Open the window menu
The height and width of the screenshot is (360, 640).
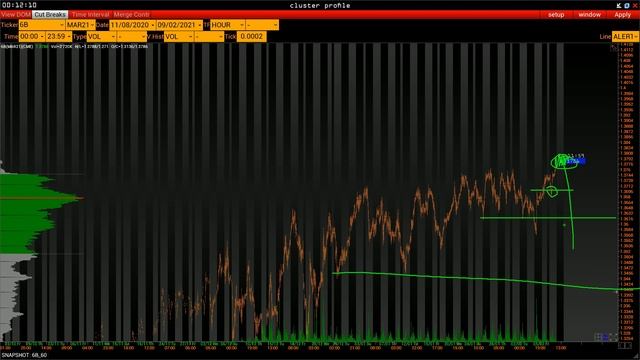tap(589, 15)
